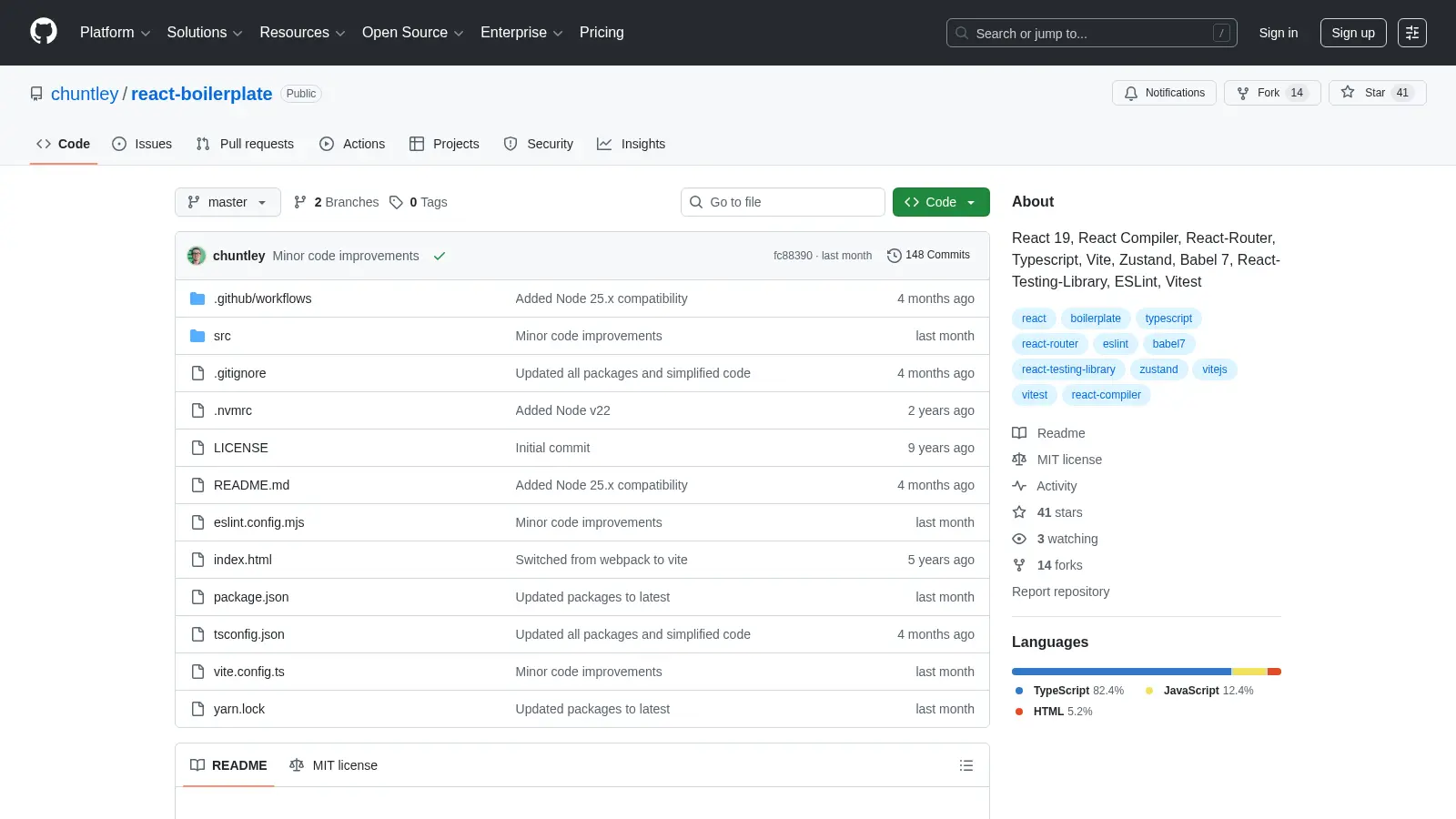Click file icon next to yarn.lock
The image size is (1456, 819).
click(197, 709)
